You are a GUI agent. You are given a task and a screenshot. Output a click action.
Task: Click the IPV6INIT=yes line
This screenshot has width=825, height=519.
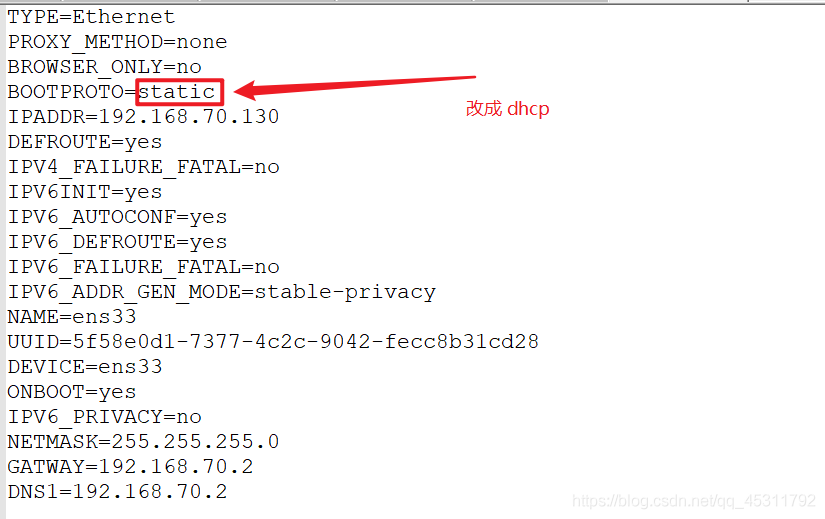point(84,192)
